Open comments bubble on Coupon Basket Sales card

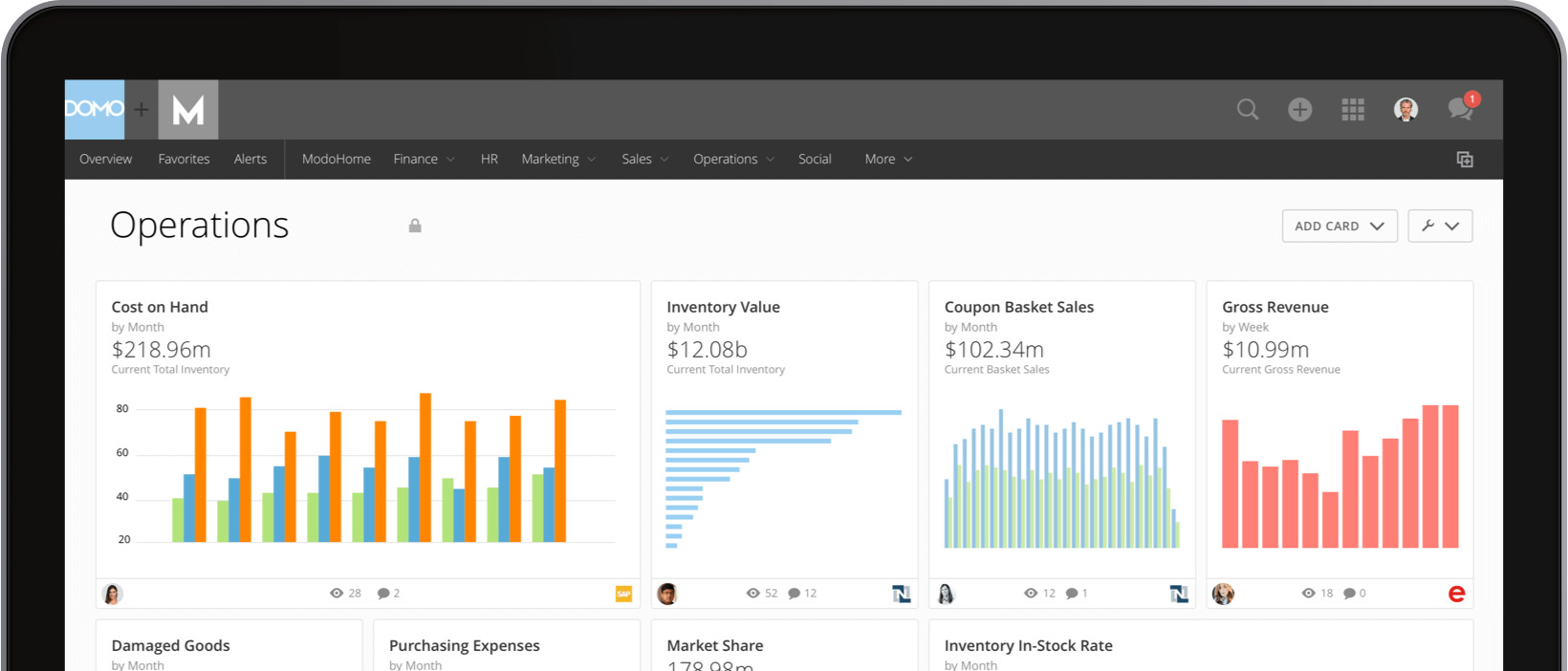[x=1072, y=594]
